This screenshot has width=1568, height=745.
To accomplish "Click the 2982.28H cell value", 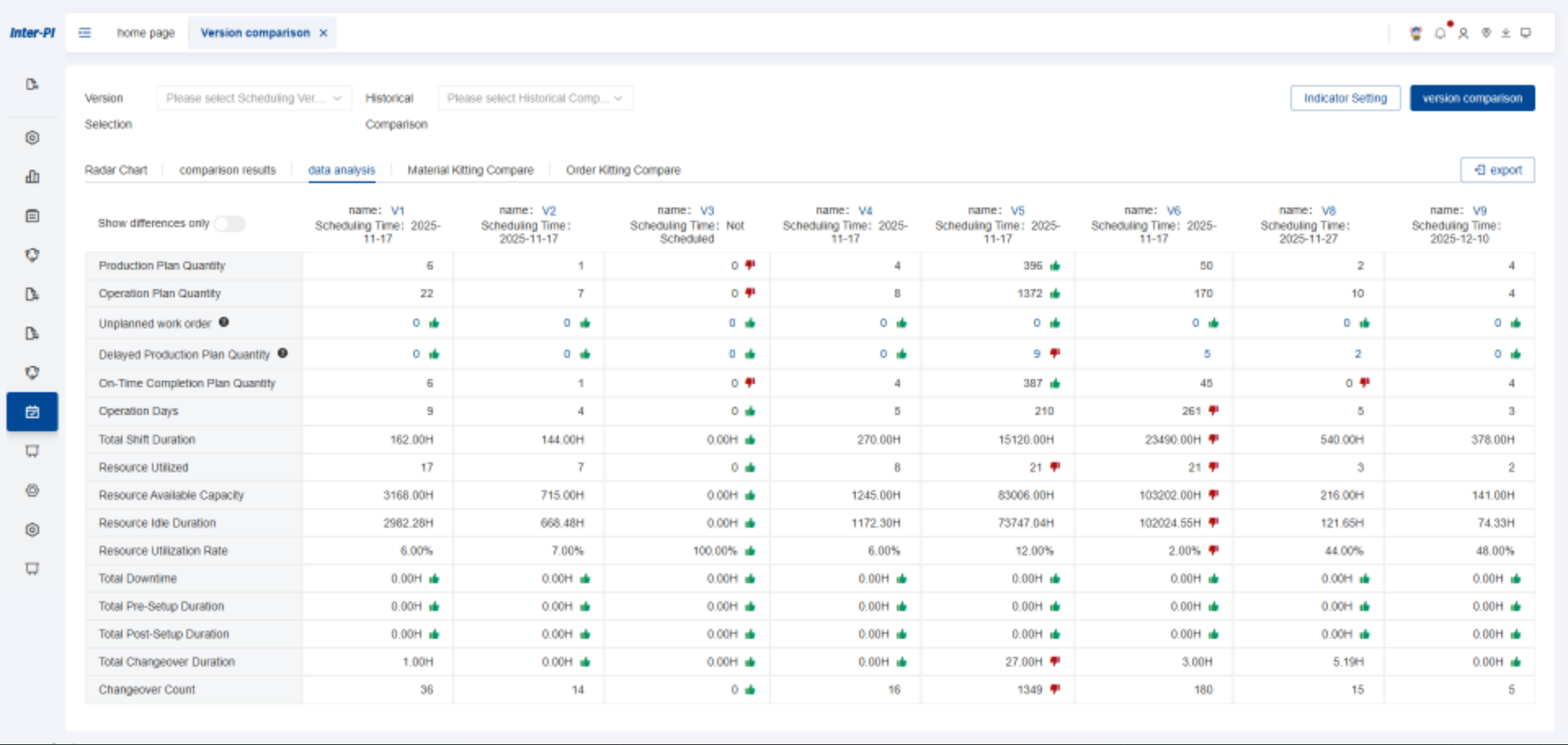I will click(x=408, y=523).
